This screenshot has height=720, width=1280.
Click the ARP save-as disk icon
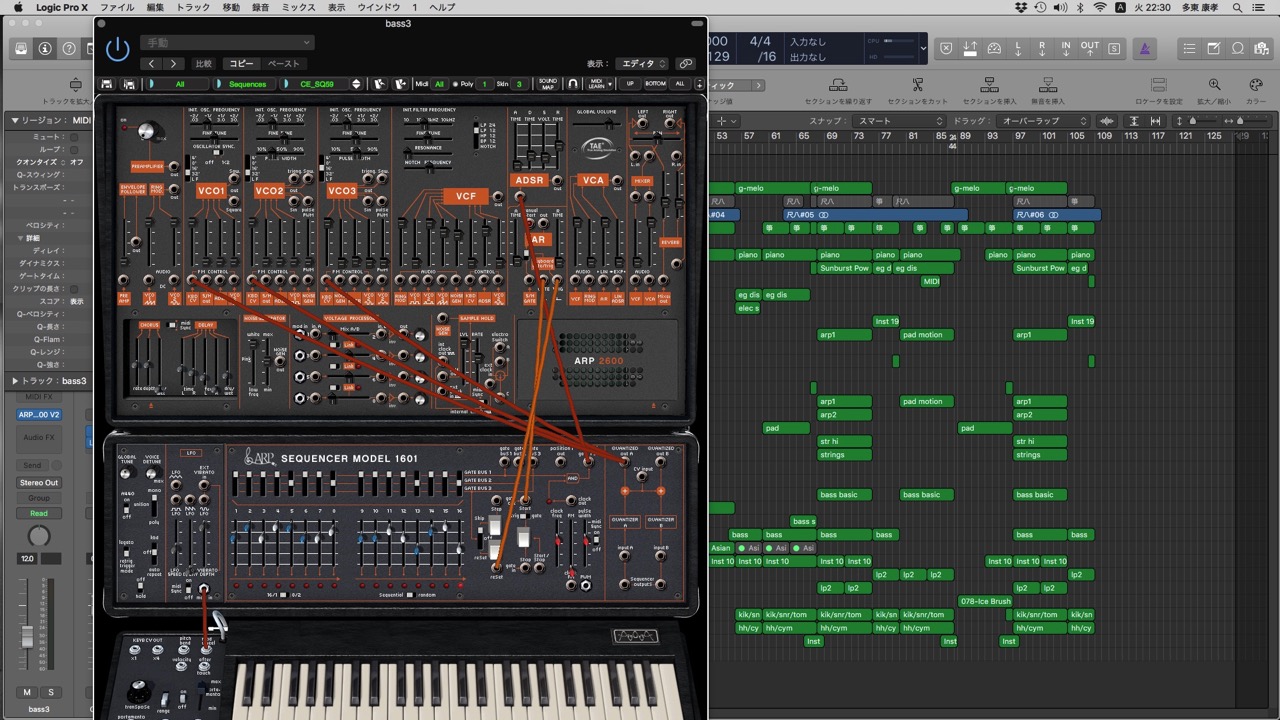127,84
